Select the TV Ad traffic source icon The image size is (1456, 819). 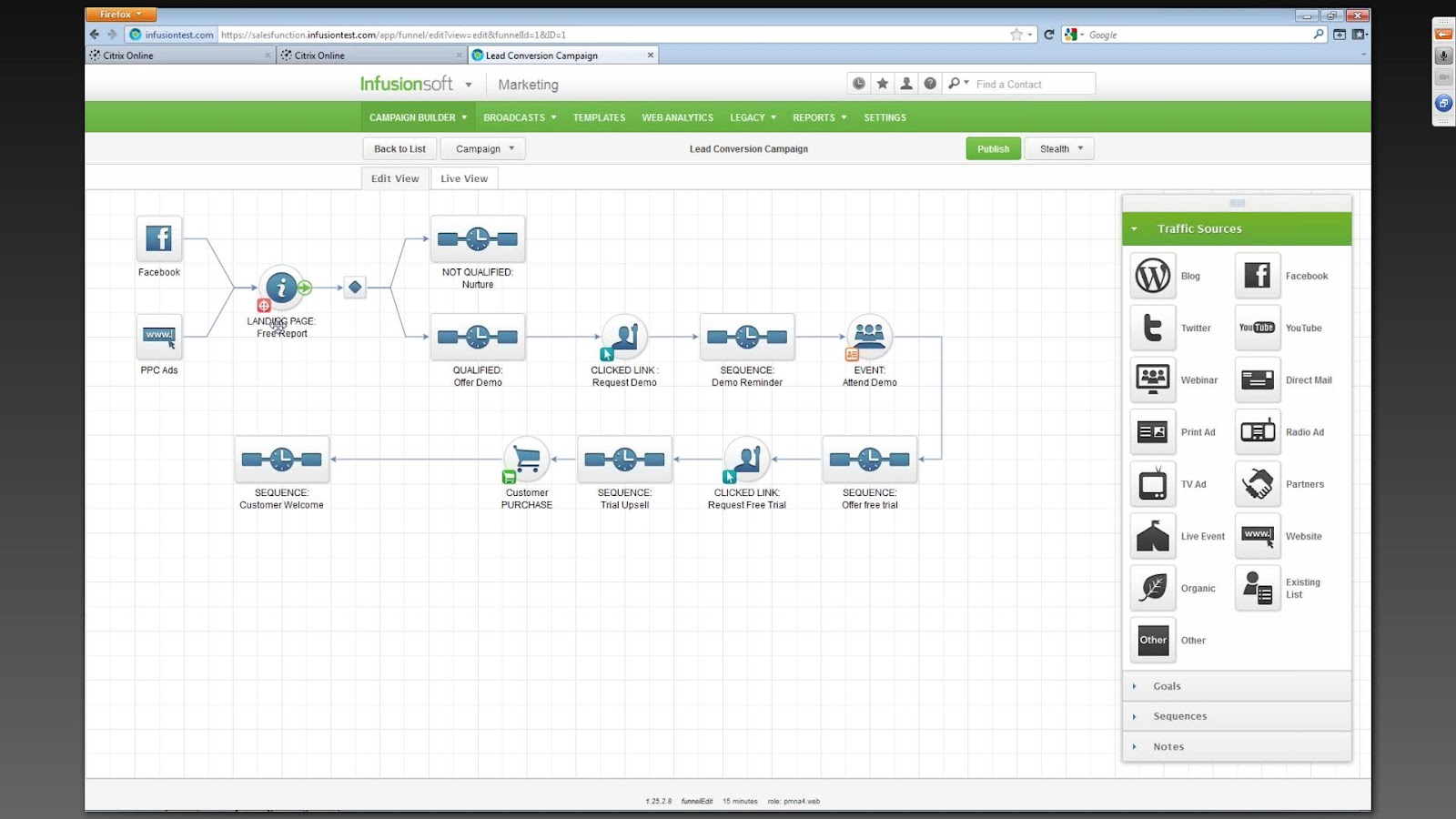(x=1152, y=483)
